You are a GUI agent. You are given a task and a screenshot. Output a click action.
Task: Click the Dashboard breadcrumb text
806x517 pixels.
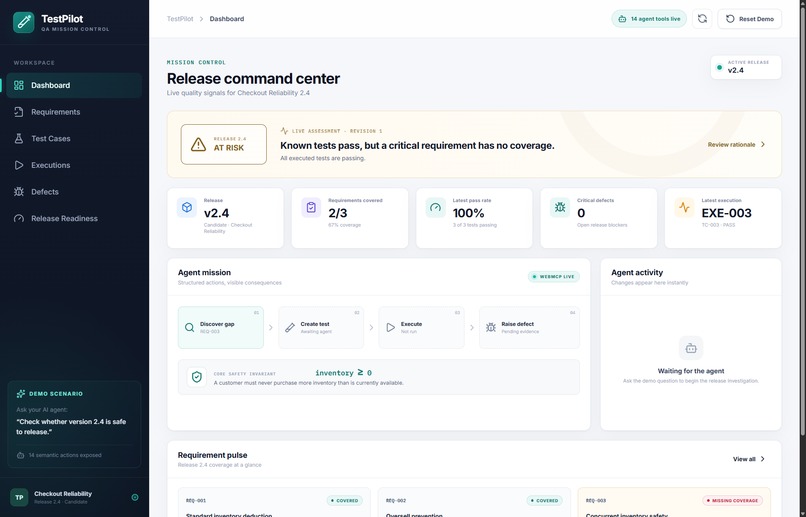point(227,19)
